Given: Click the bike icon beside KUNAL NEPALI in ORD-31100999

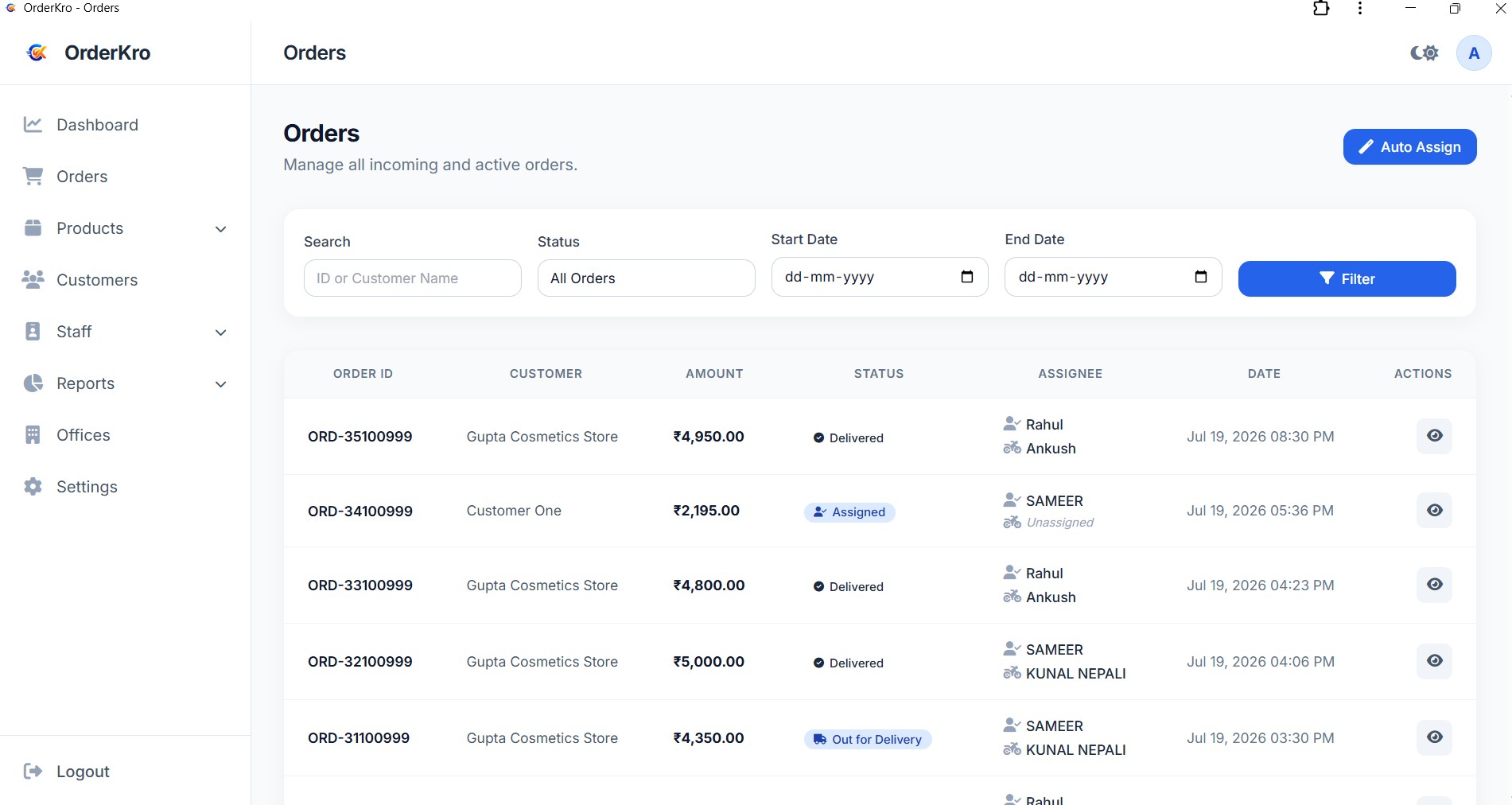Looking at the screenshot, I should click(x=1012, y=749).
